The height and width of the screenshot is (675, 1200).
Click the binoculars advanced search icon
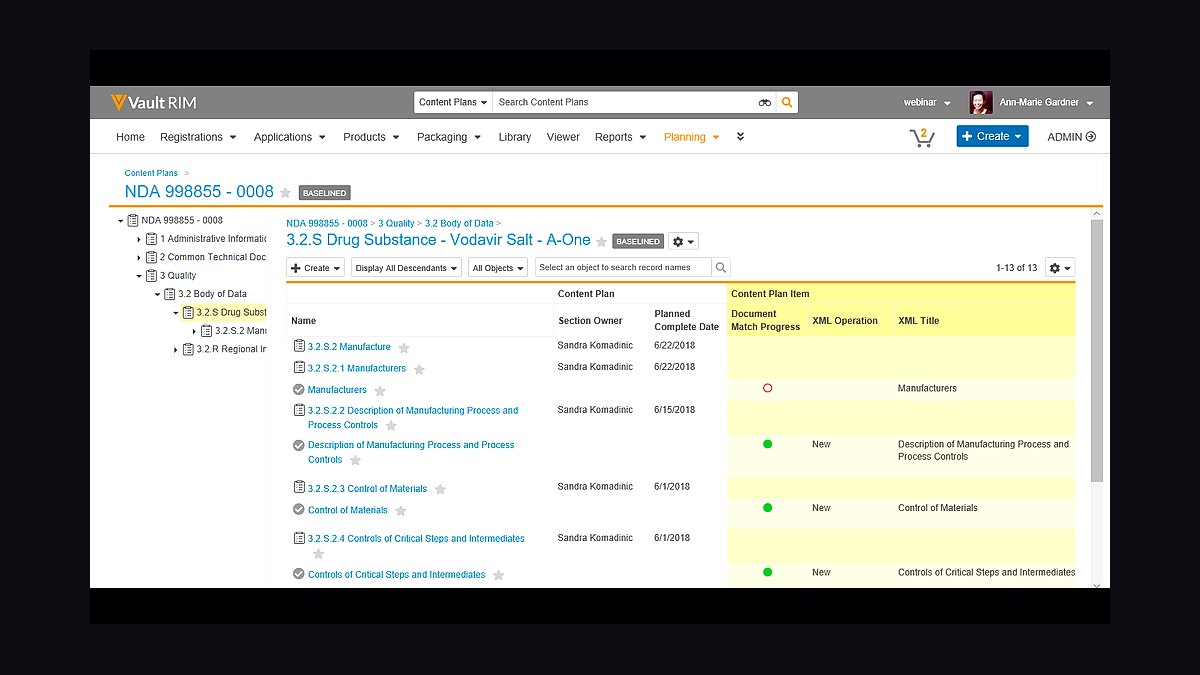[x=764, y=102]
